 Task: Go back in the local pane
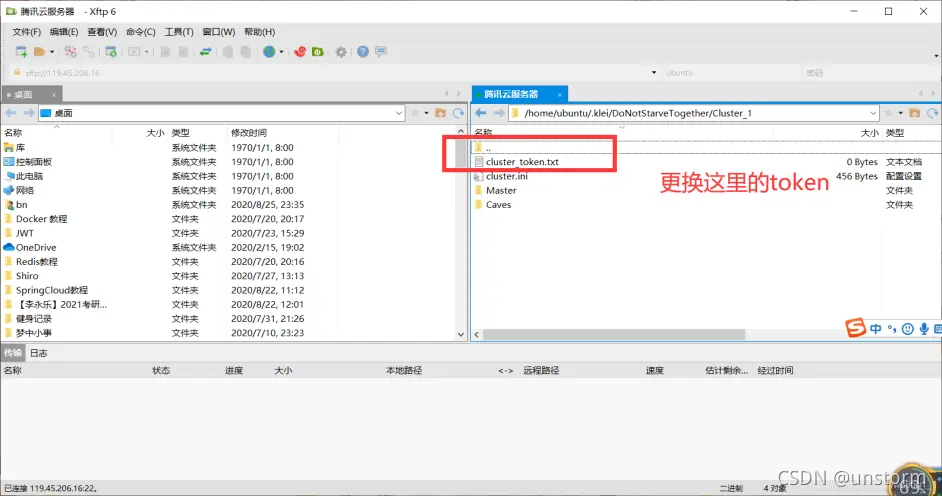10,113
